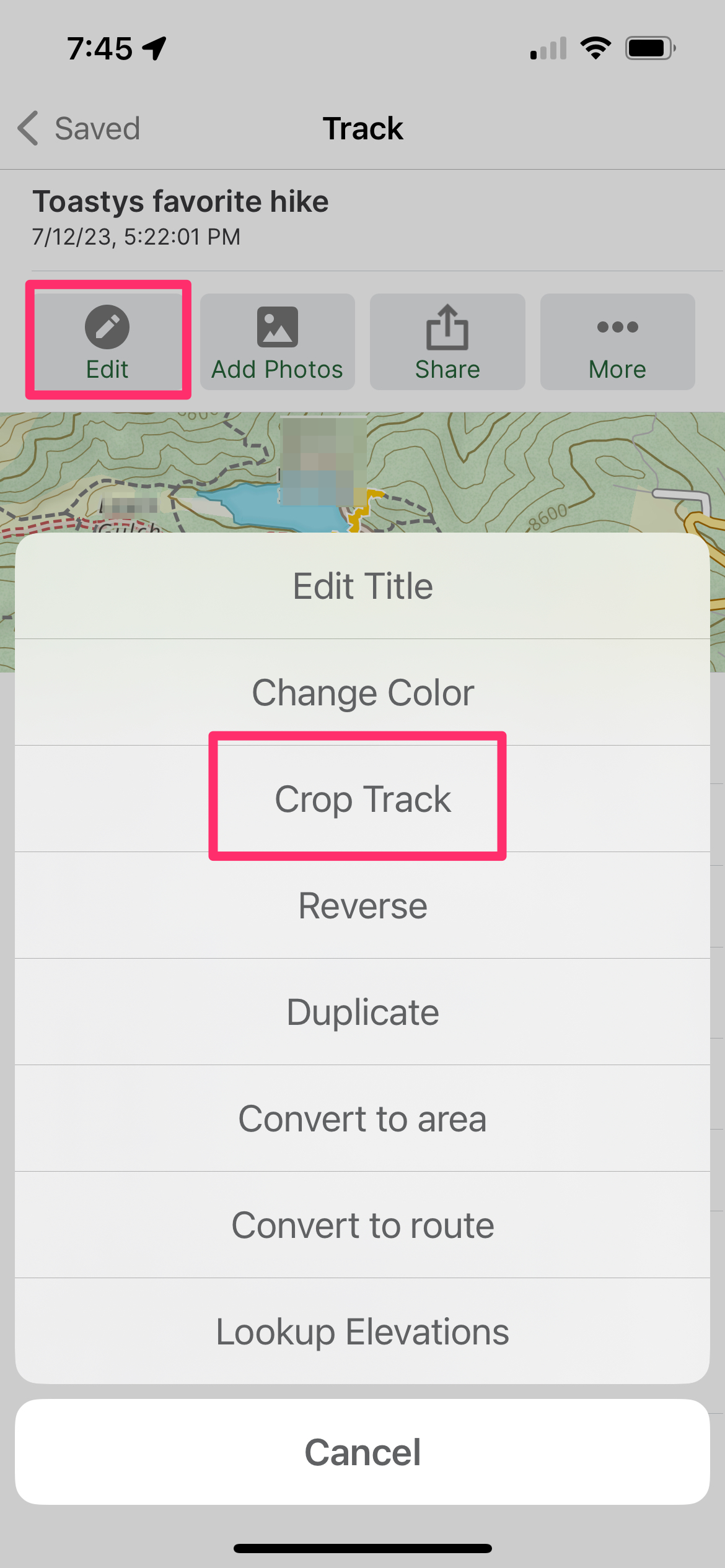Tap the battery indicator icon
Image resolution: width=725 pixels, height=1568 pixels.
click(650, 48)
